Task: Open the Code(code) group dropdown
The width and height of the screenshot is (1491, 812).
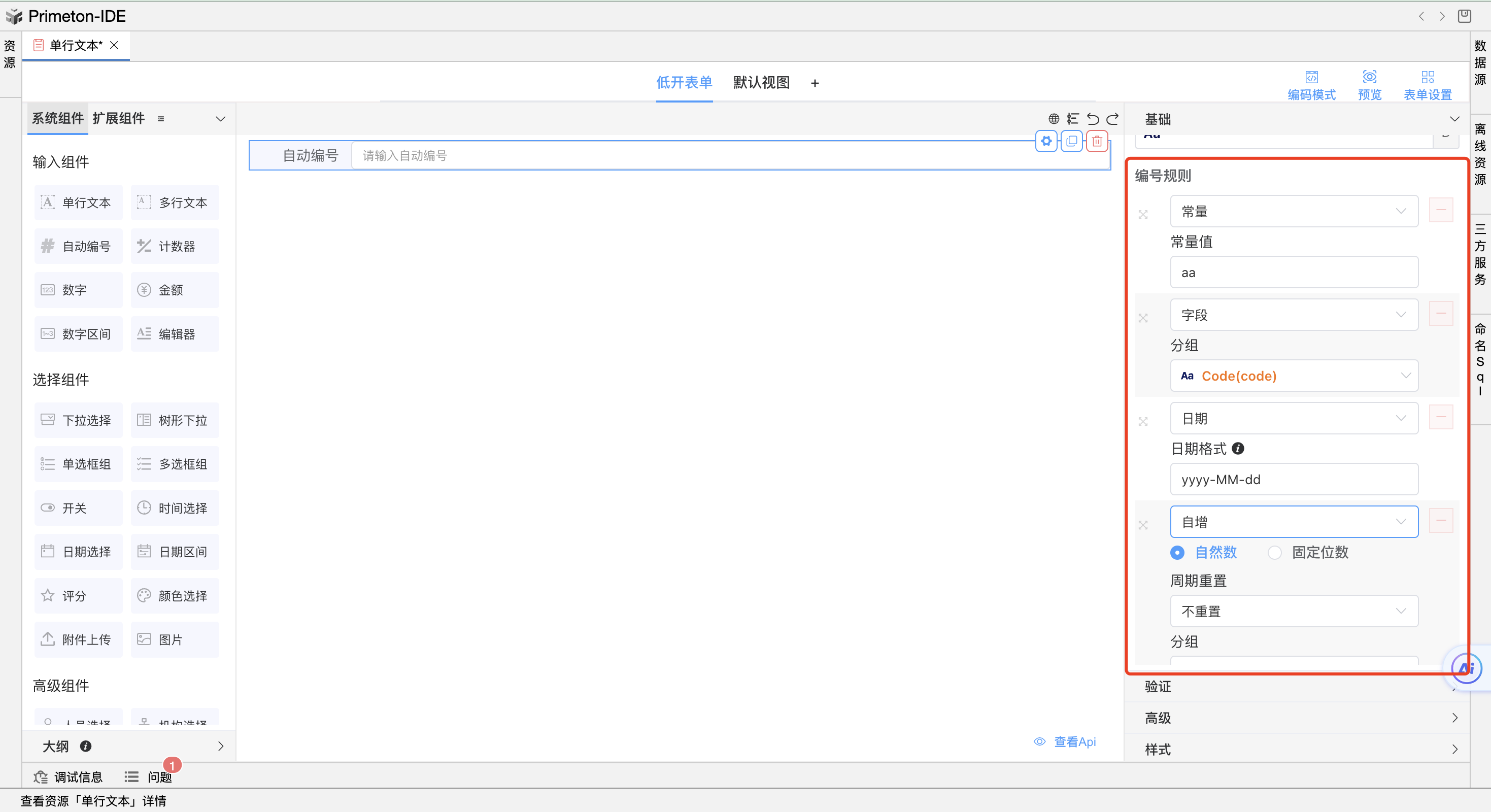Action: pos(1294,376)
